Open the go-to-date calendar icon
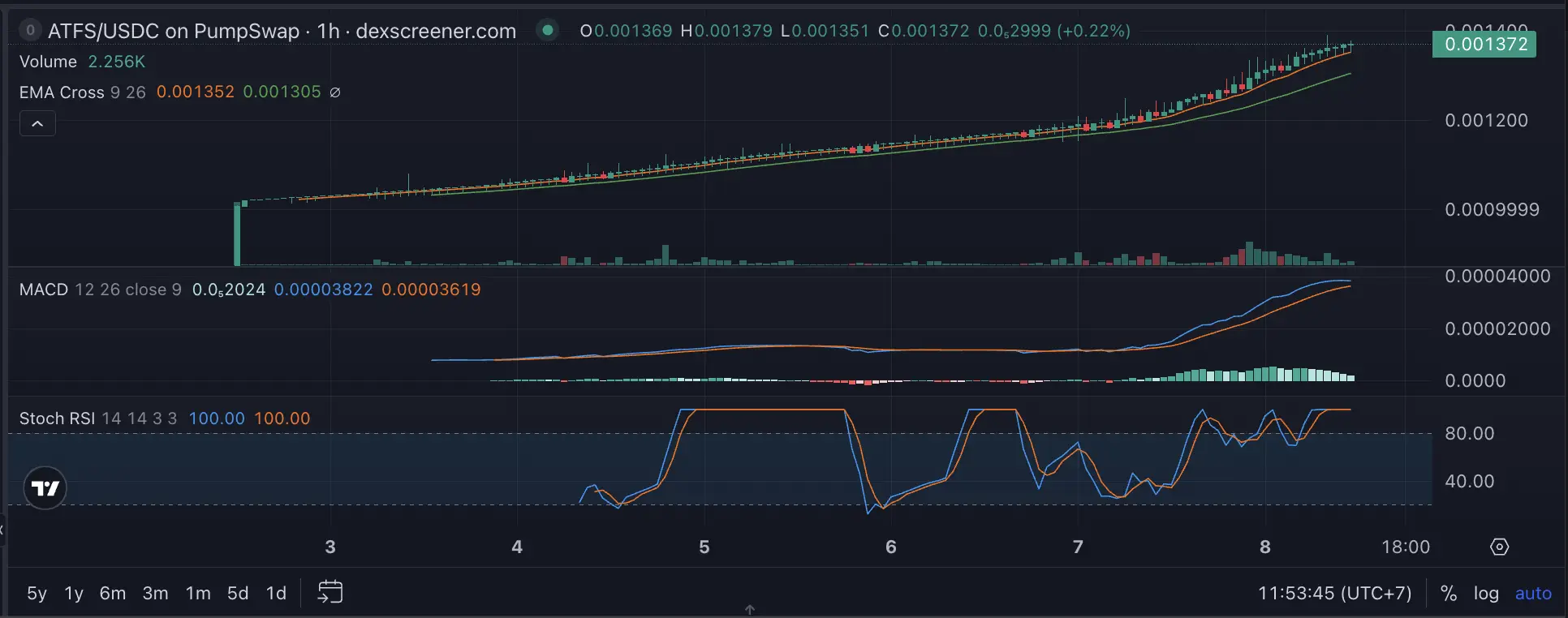1568x618 pixels. pyautogui.click(x=330, y=592)
